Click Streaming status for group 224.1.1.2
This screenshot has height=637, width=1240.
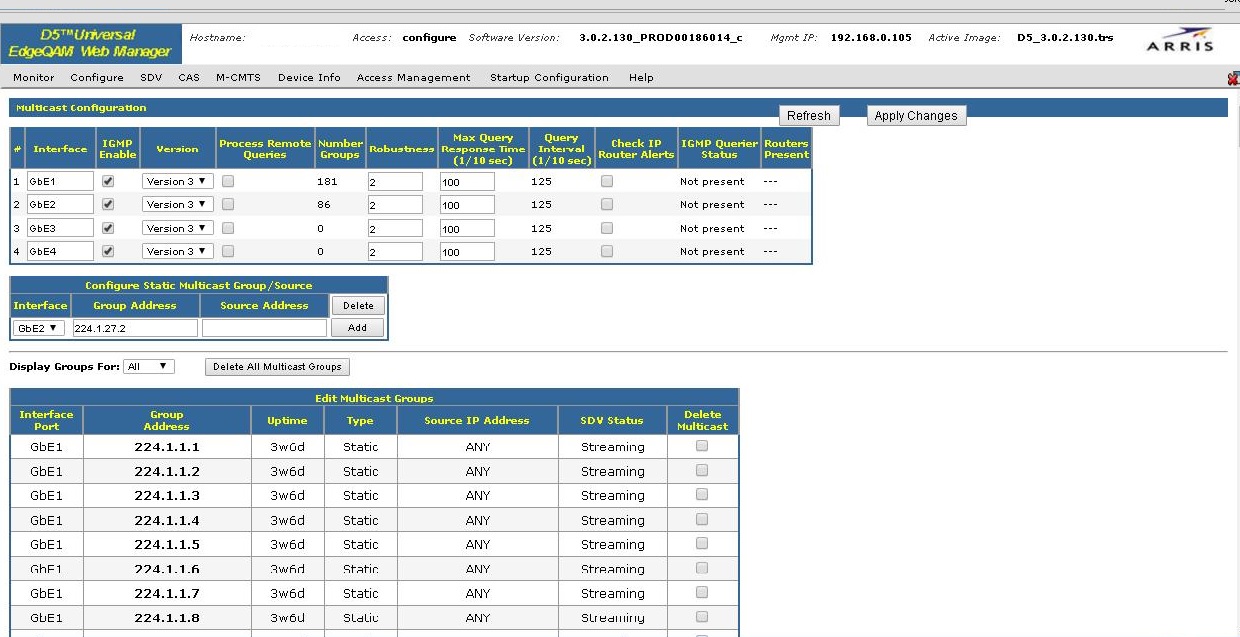click(x=613, y=471)
